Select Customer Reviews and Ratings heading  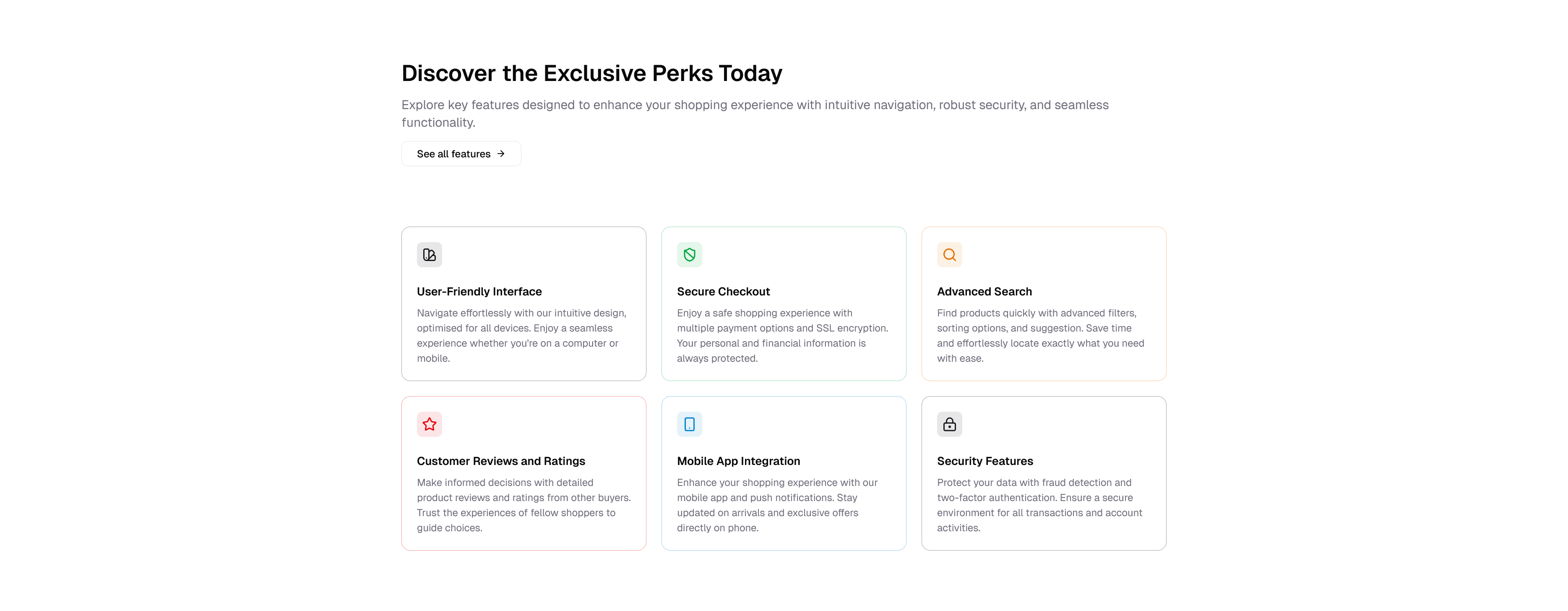coord(500,461)
